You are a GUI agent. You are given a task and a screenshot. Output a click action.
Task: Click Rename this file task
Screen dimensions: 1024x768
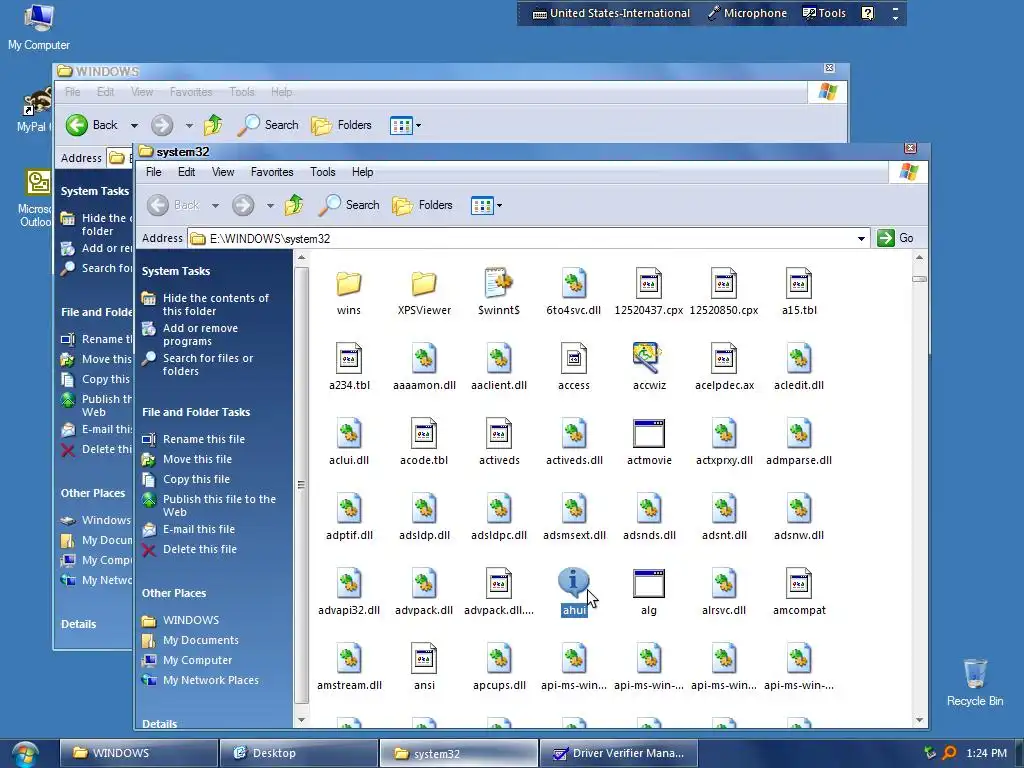click(204, 439)
